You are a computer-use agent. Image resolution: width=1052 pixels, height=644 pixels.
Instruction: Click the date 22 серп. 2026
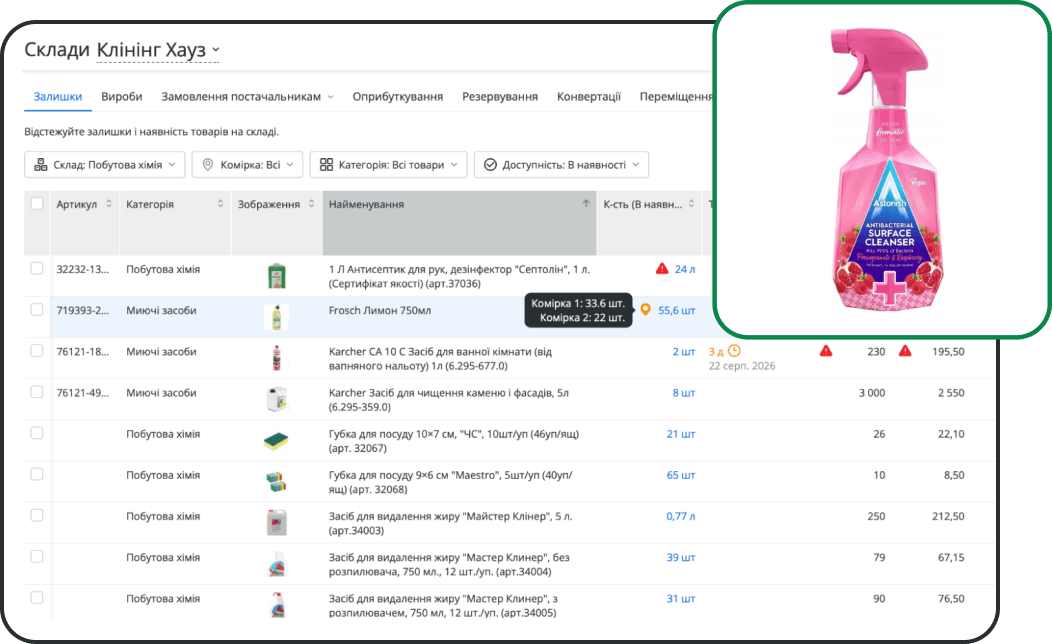(742, 366)
